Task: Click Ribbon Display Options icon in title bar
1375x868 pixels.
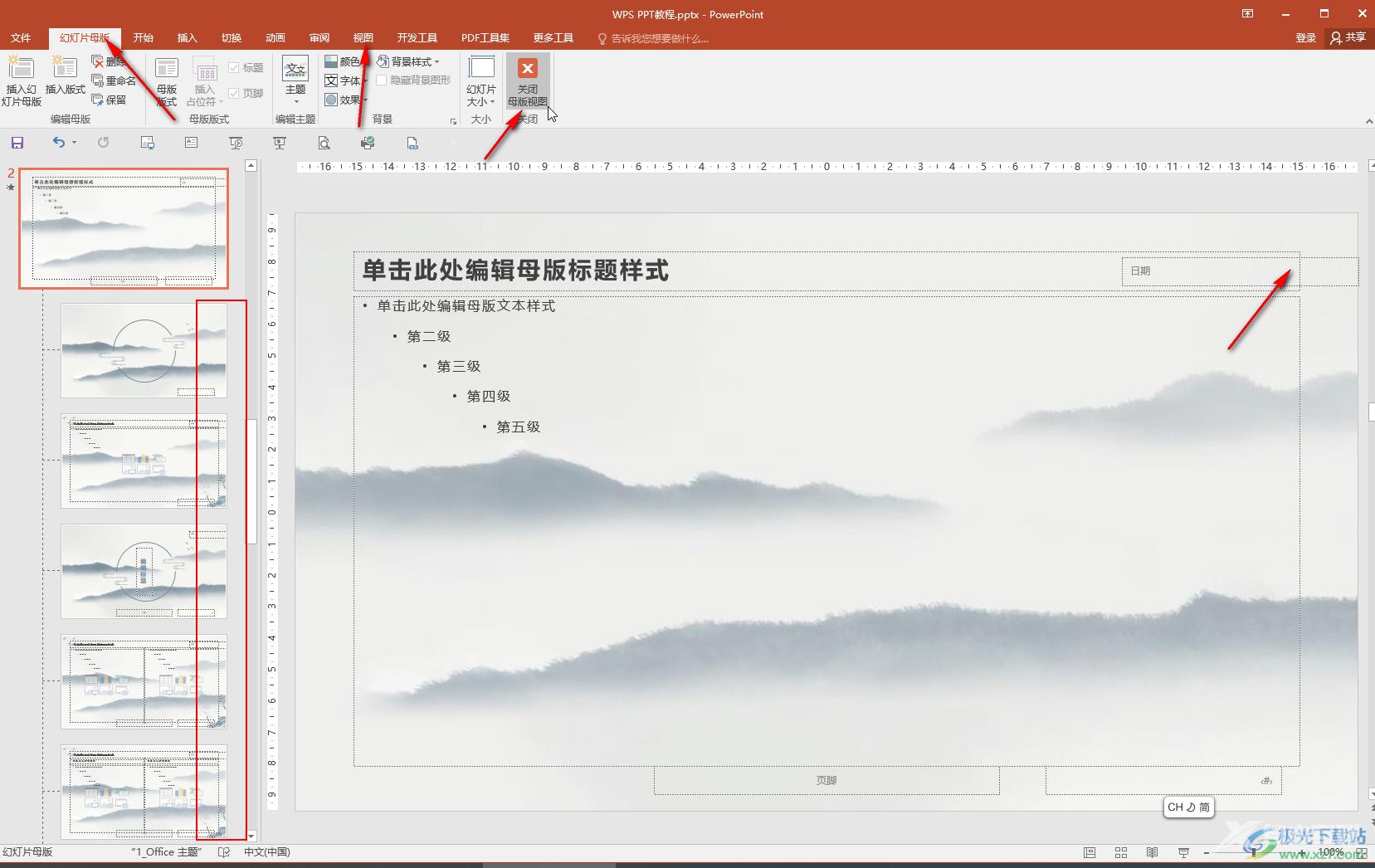Action: (1247, 14)
